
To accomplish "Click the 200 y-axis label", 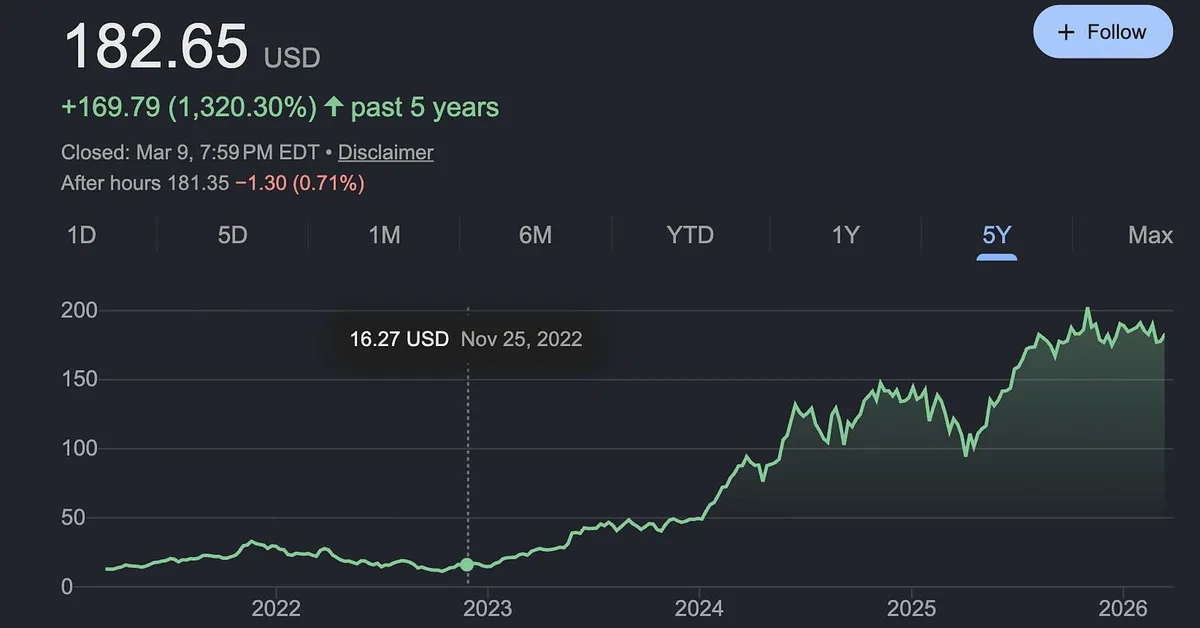I will click(80, 310).
